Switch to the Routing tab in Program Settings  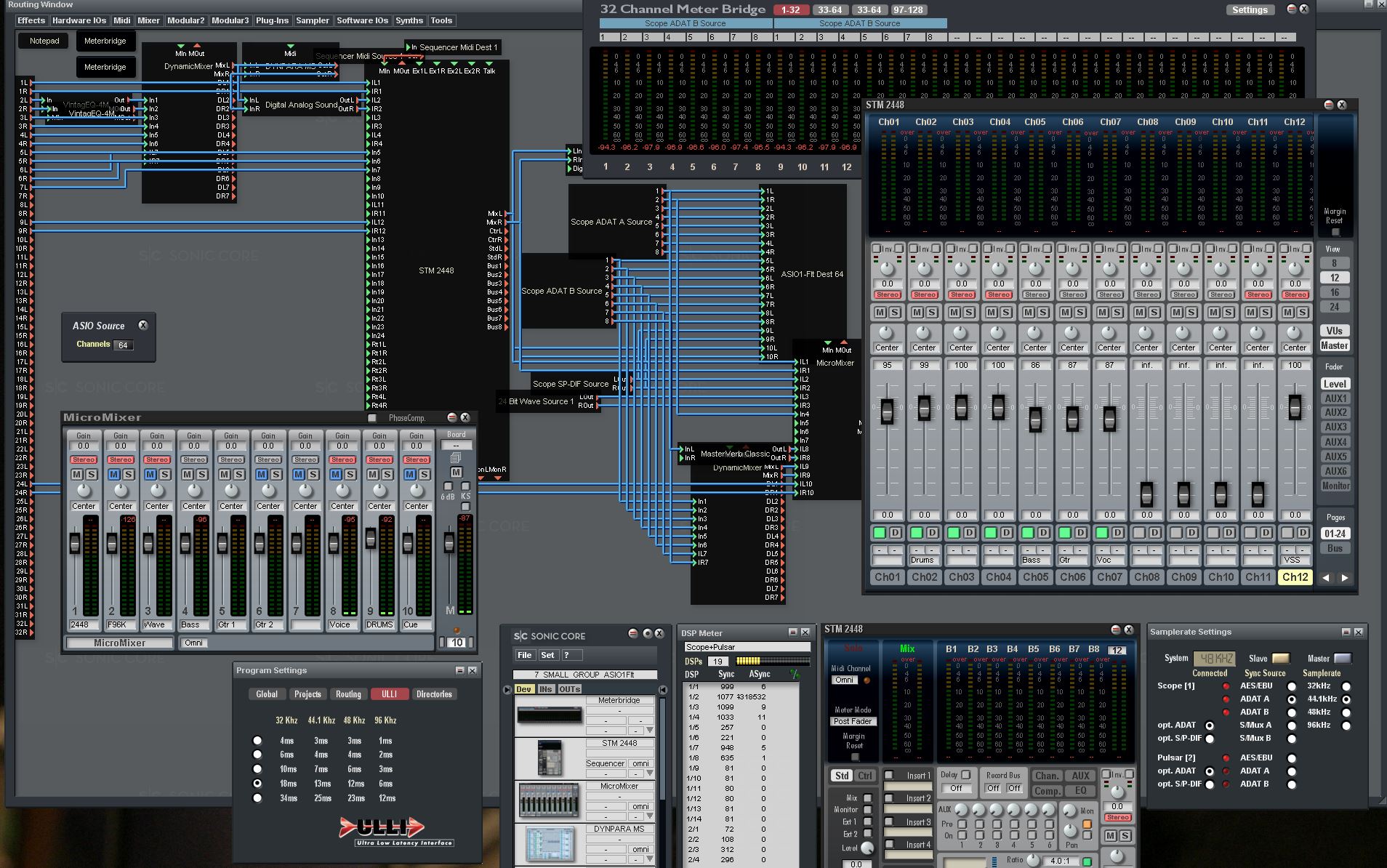point(348,694)
